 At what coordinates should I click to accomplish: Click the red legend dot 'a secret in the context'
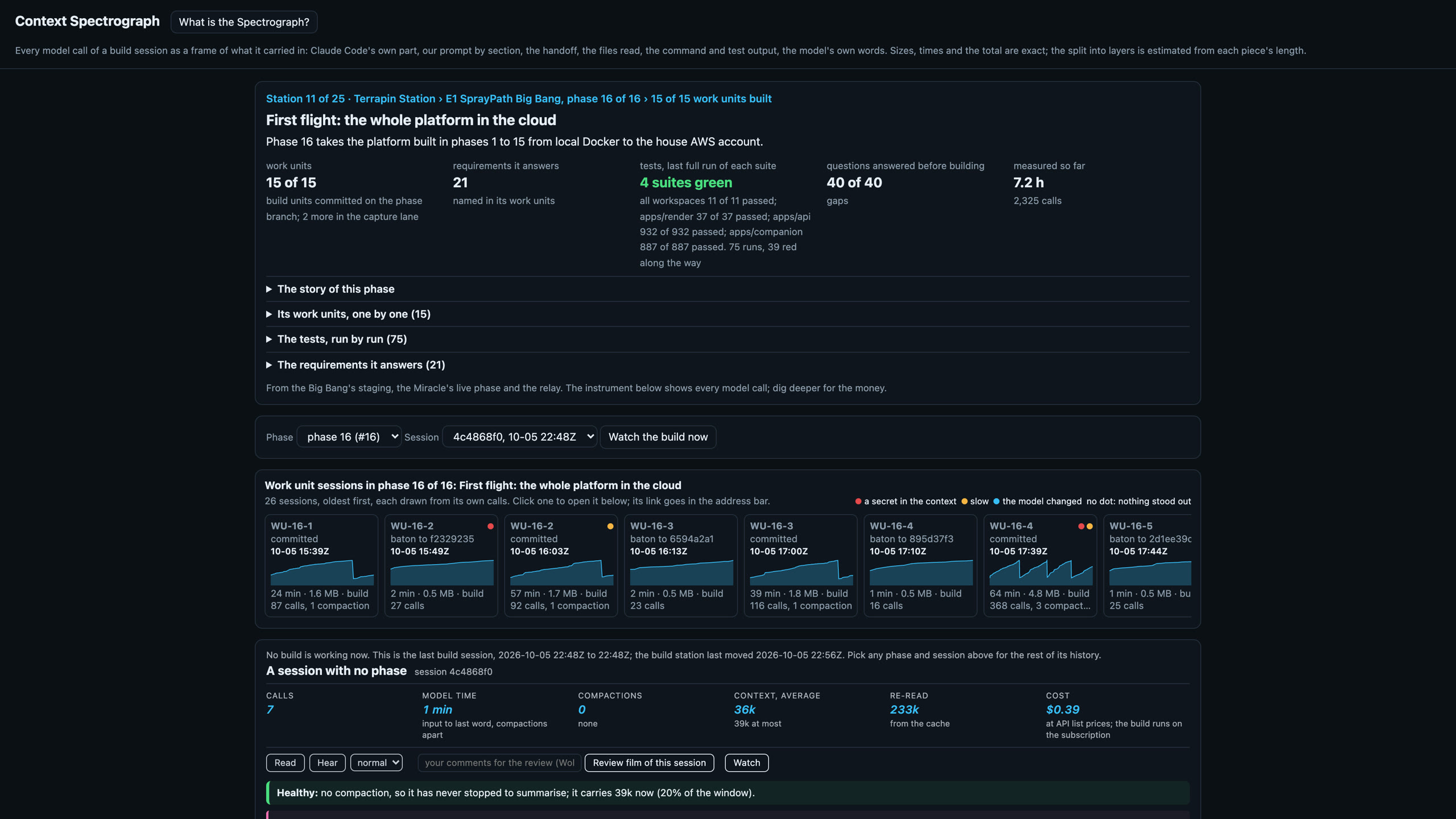pyautogui.click(x=858, y=501)
